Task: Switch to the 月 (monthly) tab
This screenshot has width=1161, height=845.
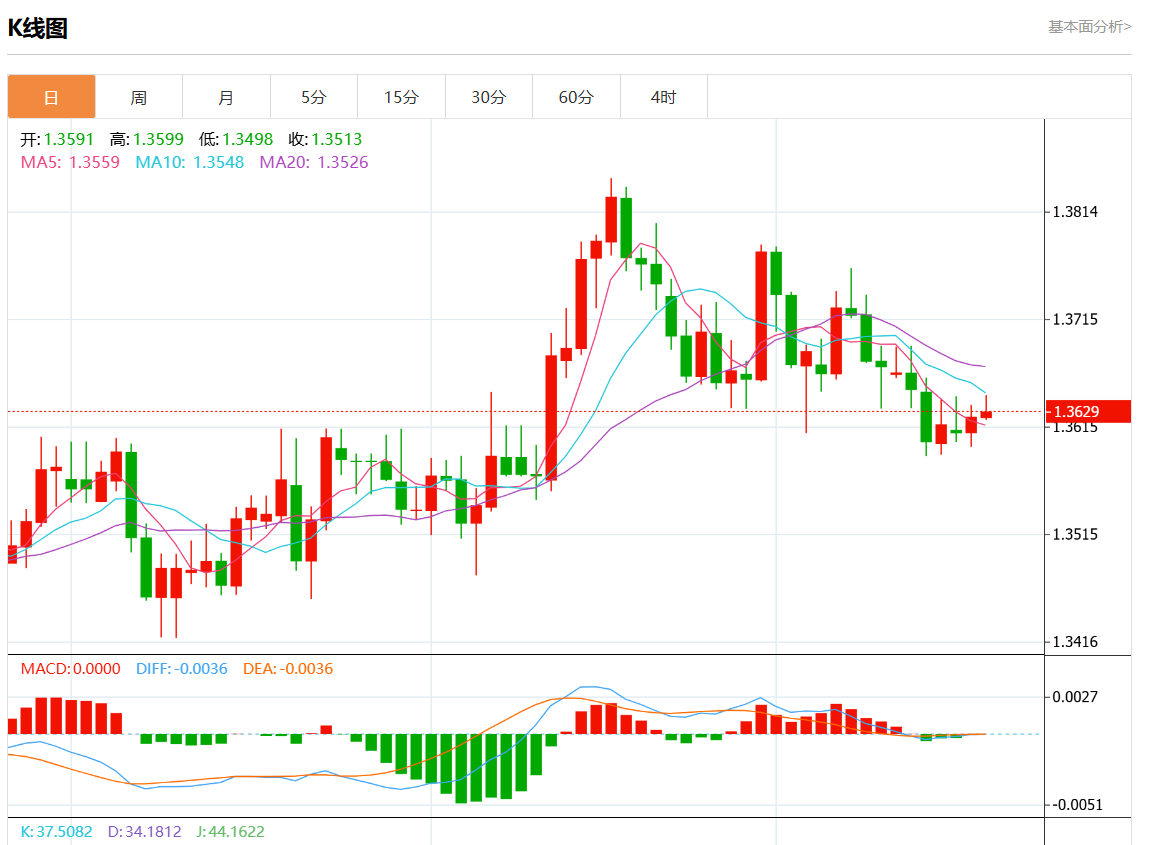Action: click(x=226, y=97)
